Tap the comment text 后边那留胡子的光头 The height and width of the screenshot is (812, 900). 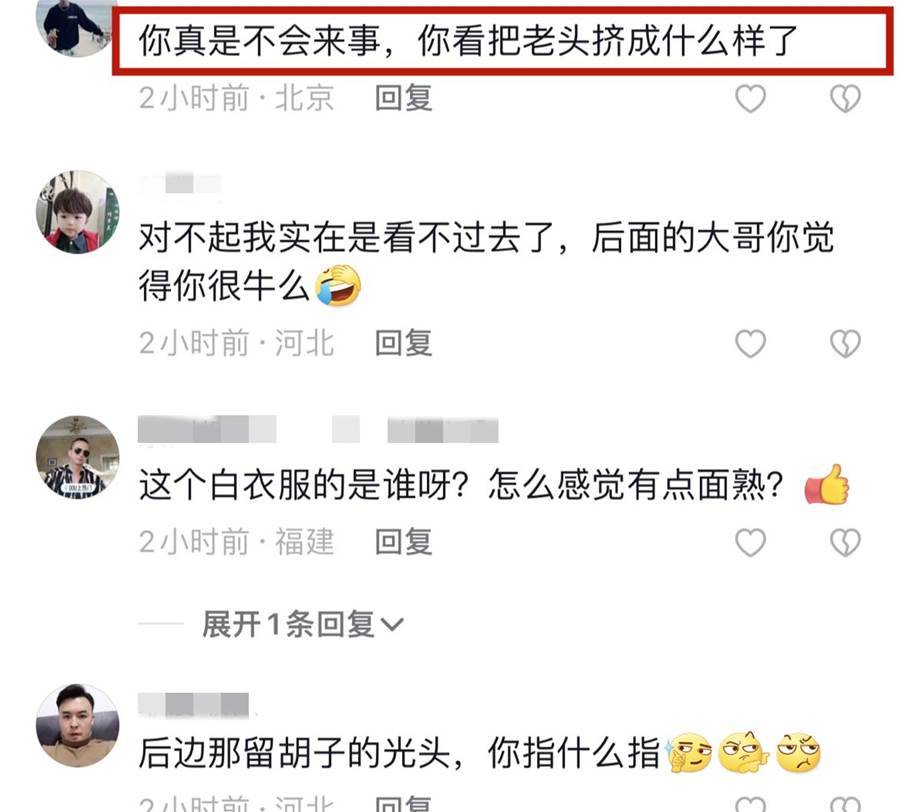[x=294, y=753]
